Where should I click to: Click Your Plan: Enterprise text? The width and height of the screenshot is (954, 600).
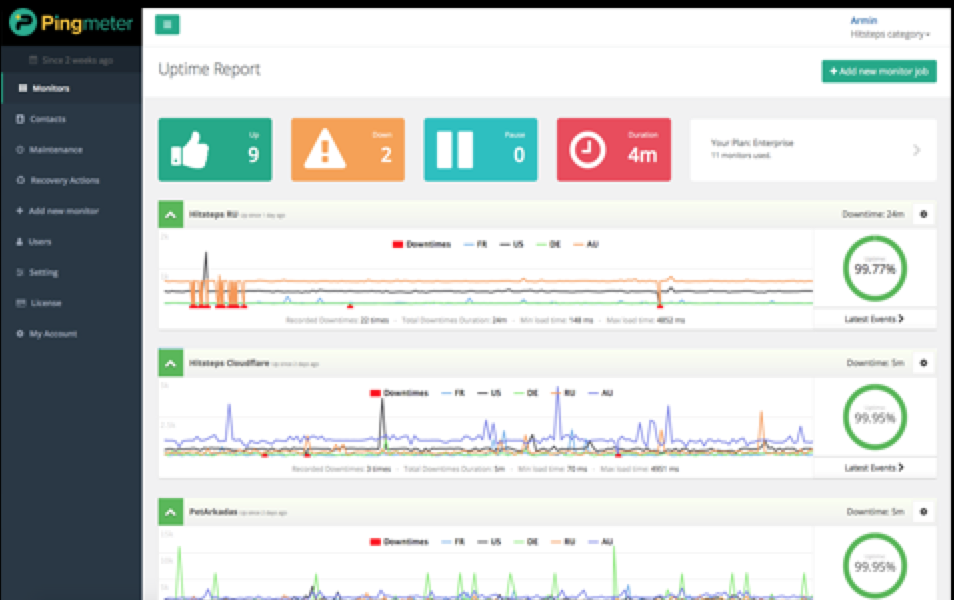click(x=752, y=143)
